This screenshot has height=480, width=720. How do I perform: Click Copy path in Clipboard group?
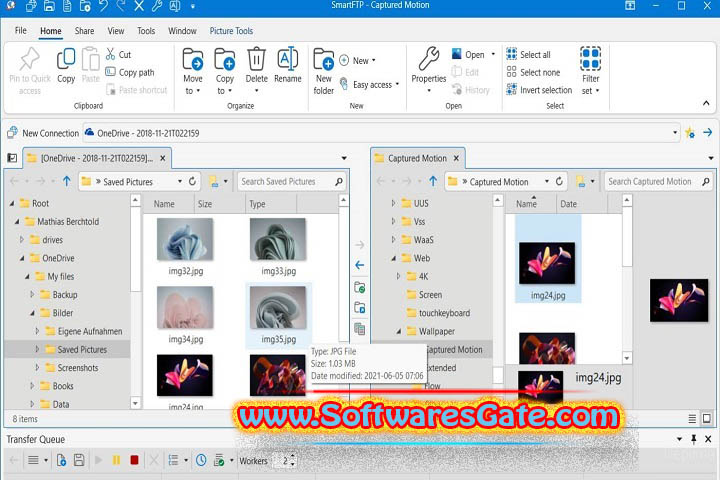tap(130, 72)
